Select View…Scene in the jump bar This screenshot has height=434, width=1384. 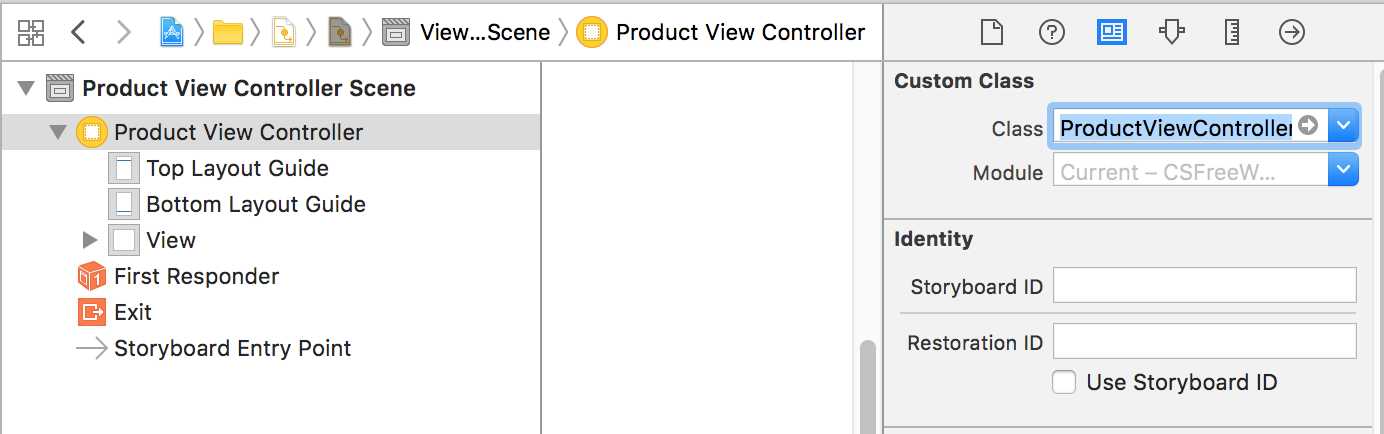coord(466,32)
